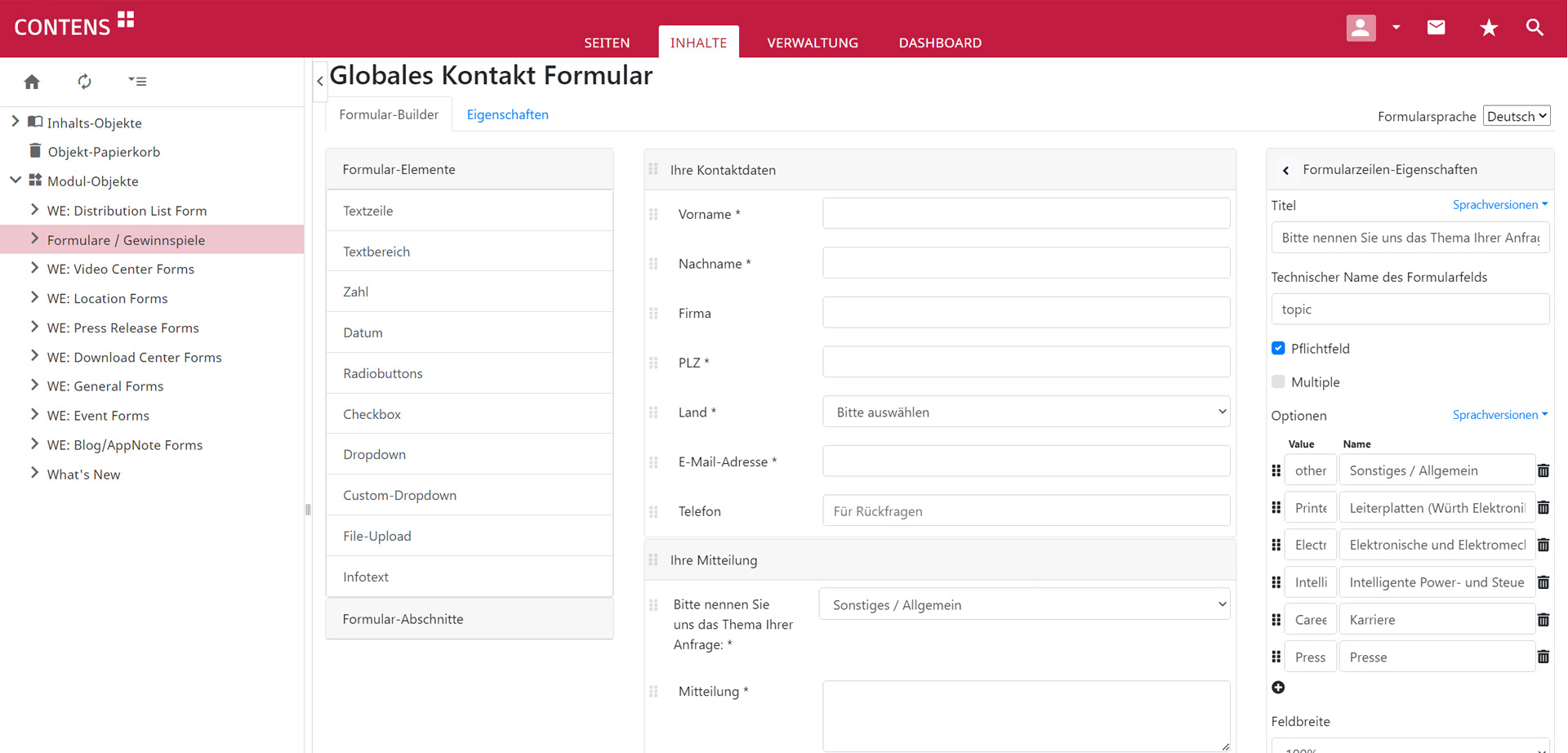Viewport: 1568px width, 753px height.
Task: Click Sprachversionen link next to Titel
Action: tap(1499, 205)
